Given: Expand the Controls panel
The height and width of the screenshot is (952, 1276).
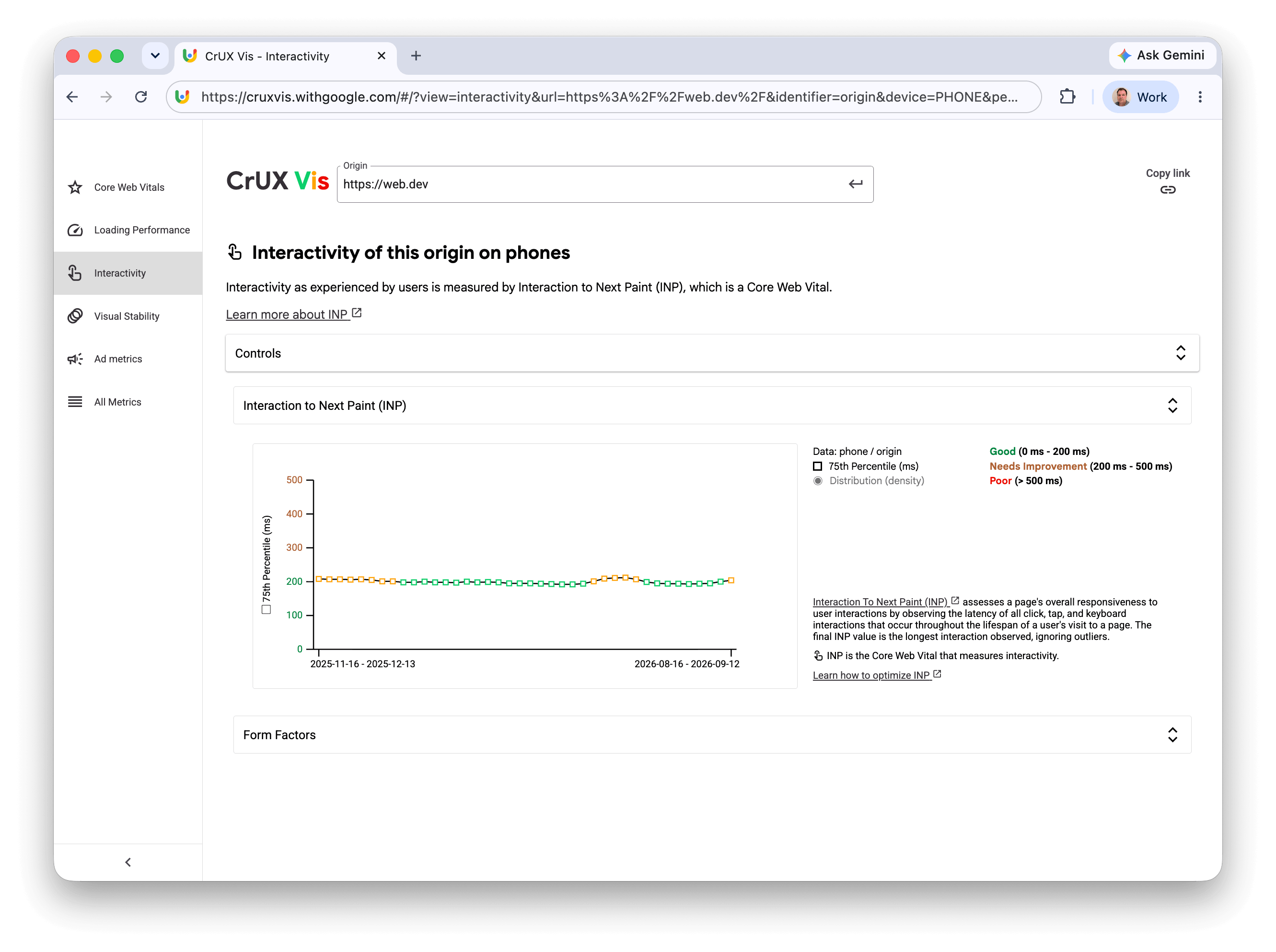Looking at the screenshot, I should (712, 353).
